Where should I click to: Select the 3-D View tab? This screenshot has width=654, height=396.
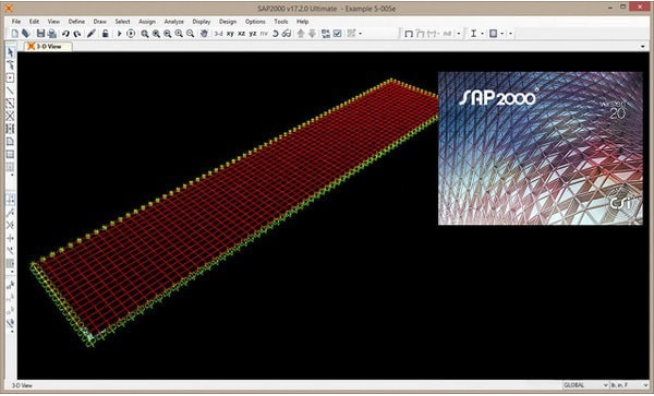point(48,46)
